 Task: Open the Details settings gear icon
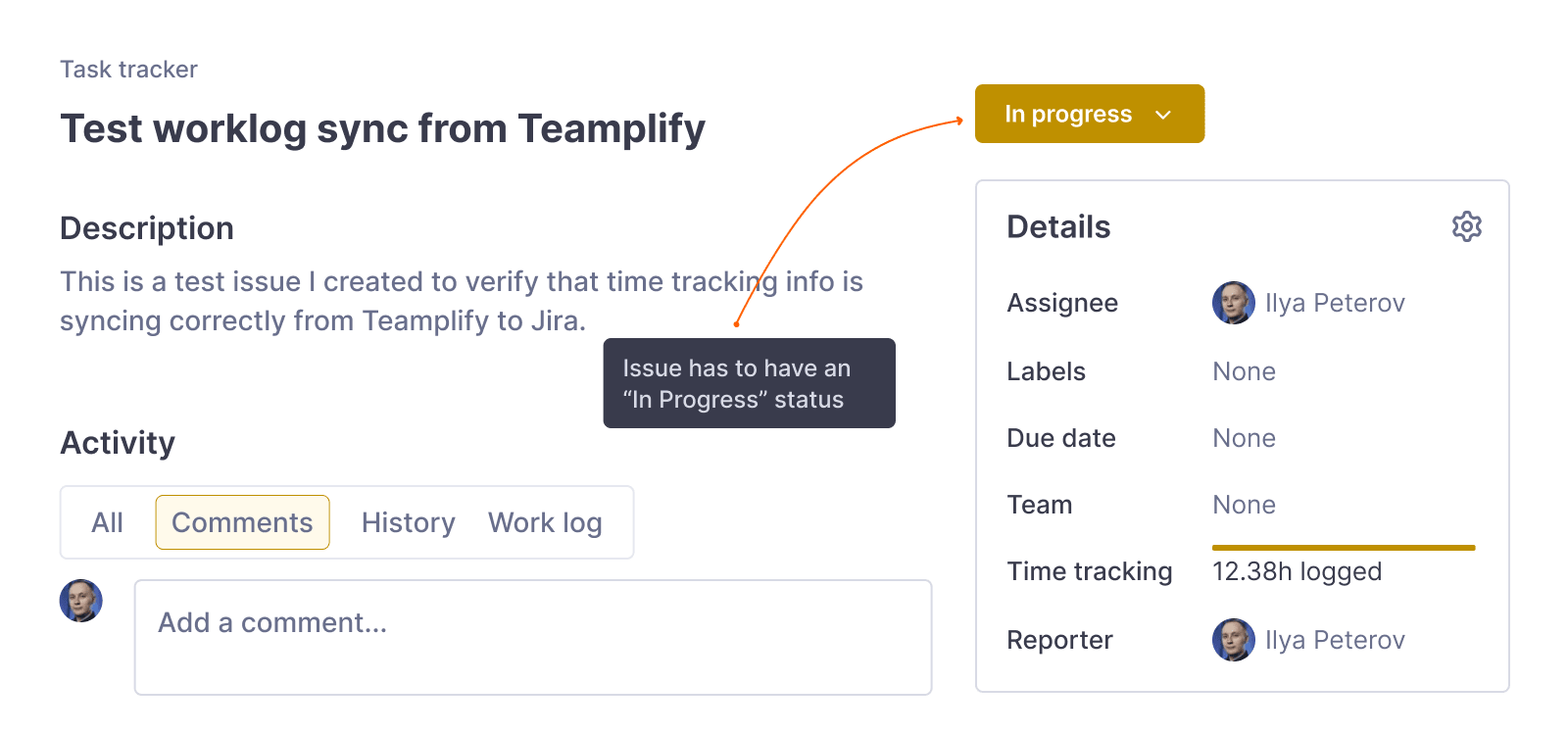pos(1466,226)
